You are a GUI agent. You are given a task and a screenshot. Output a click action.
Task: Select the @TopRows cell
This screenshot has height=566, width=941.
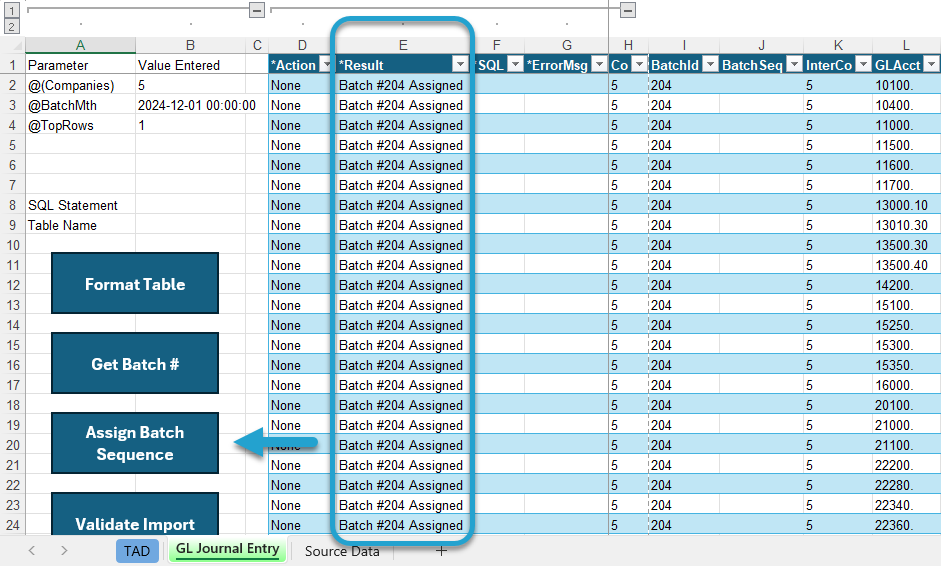point(80,125)
